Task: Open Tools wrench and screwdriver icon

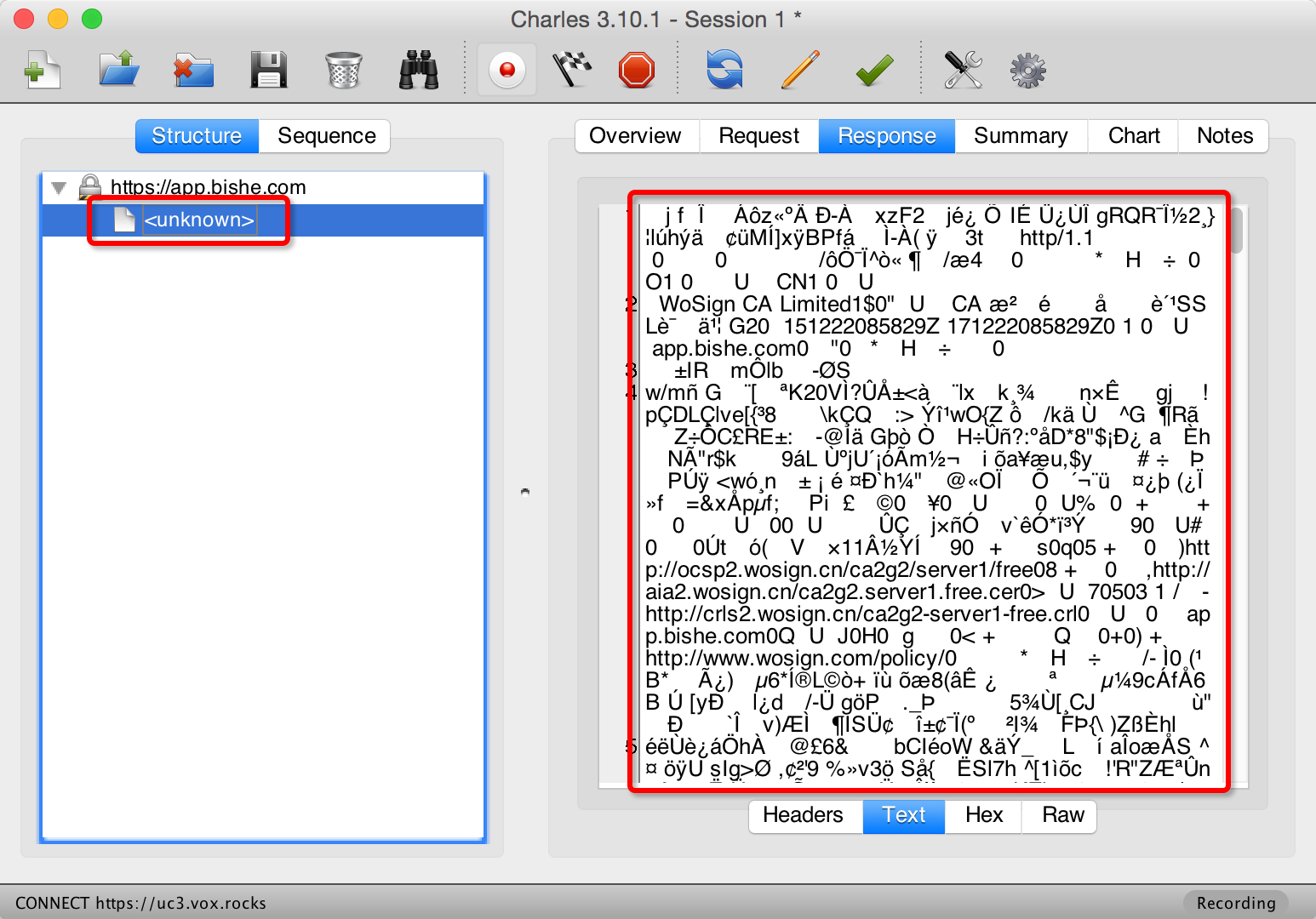Action: pos(963,70)
